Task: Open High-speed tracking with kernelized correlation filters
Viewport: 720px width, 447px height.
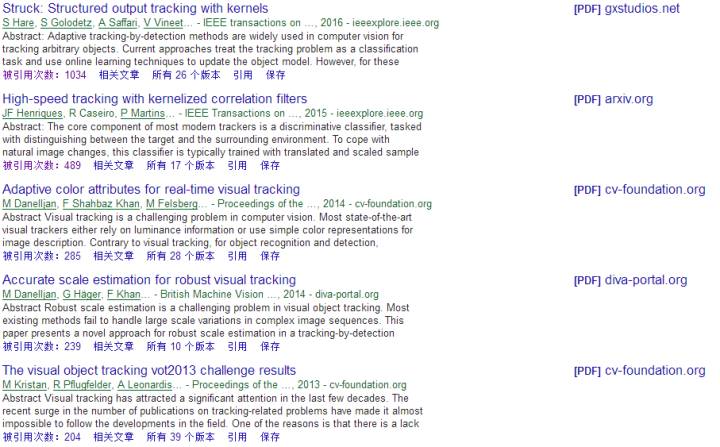Action: point(155,99)
